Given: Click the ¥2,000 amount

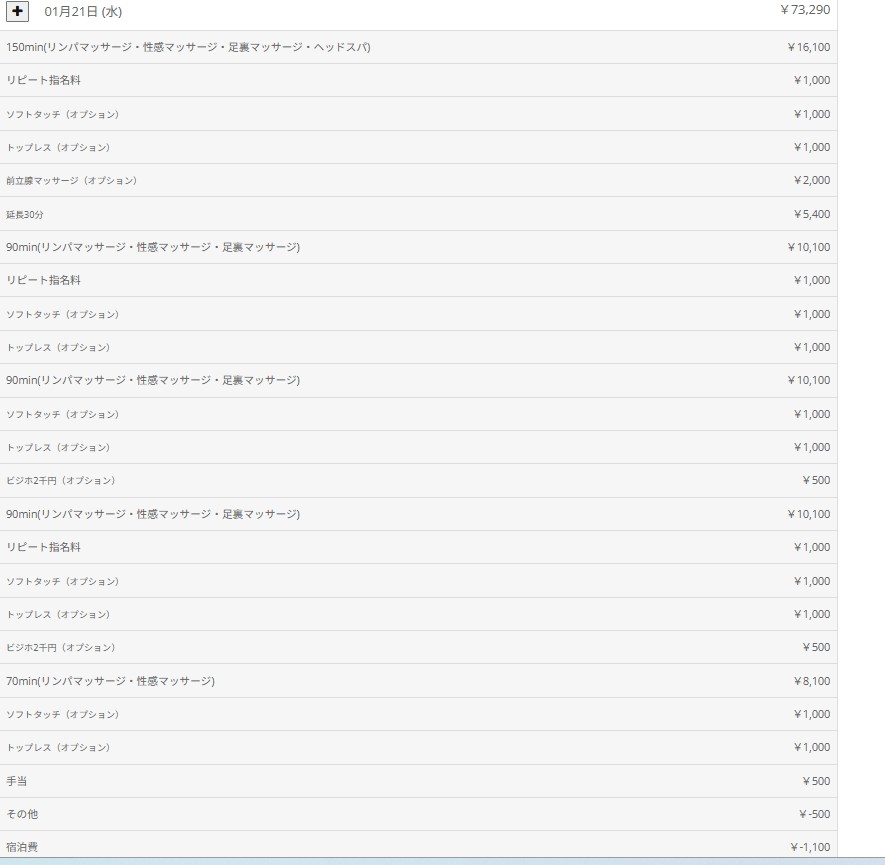Looking at the screenshot, I should point(811,181).
